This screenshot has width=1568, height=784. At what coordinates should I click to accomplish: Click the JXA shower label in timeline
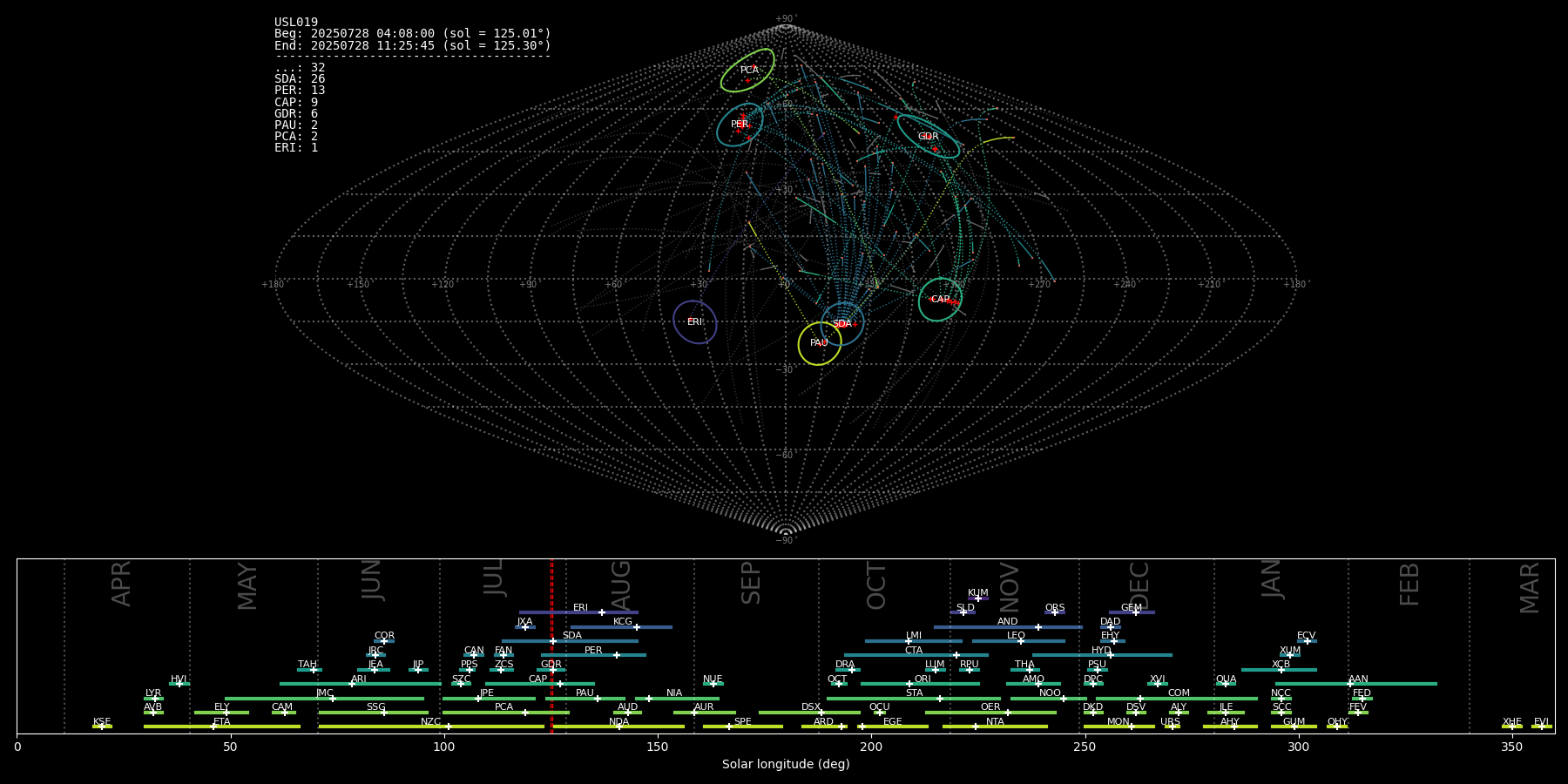(524, 622)
